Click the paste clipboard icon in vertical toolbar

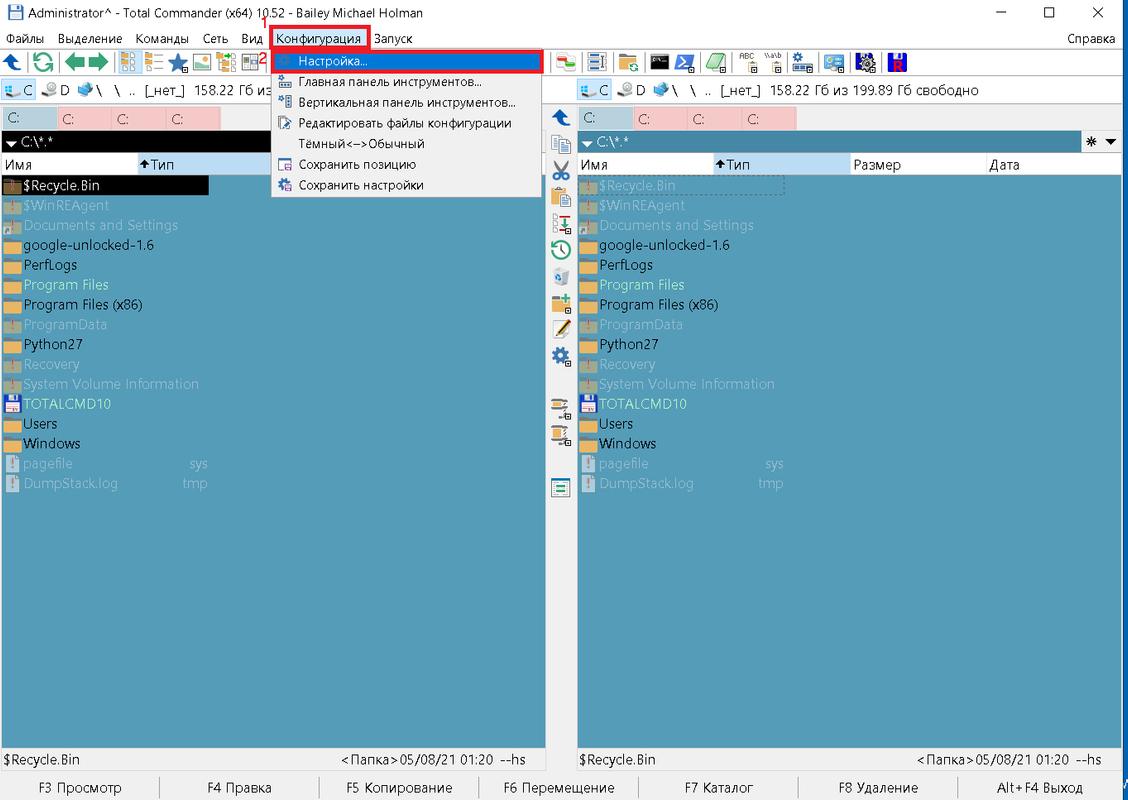pyautogui.click(x=561, y=197)
